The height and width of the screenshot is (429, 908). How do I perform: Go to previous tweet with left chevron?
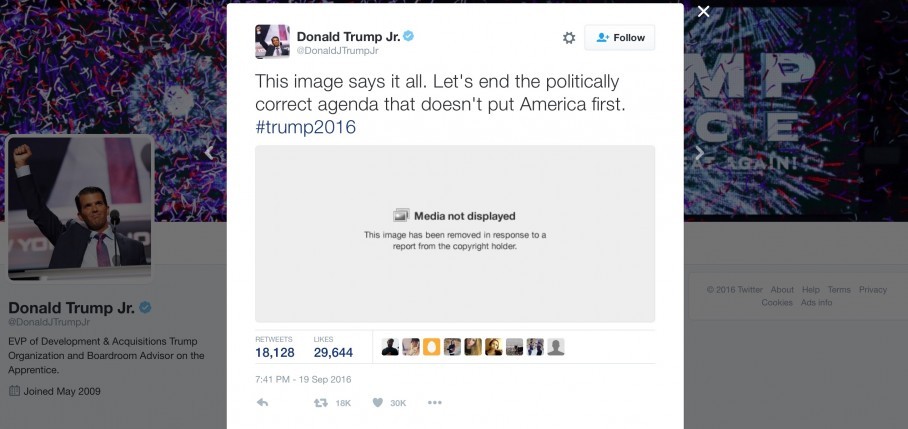pos(210,153)
